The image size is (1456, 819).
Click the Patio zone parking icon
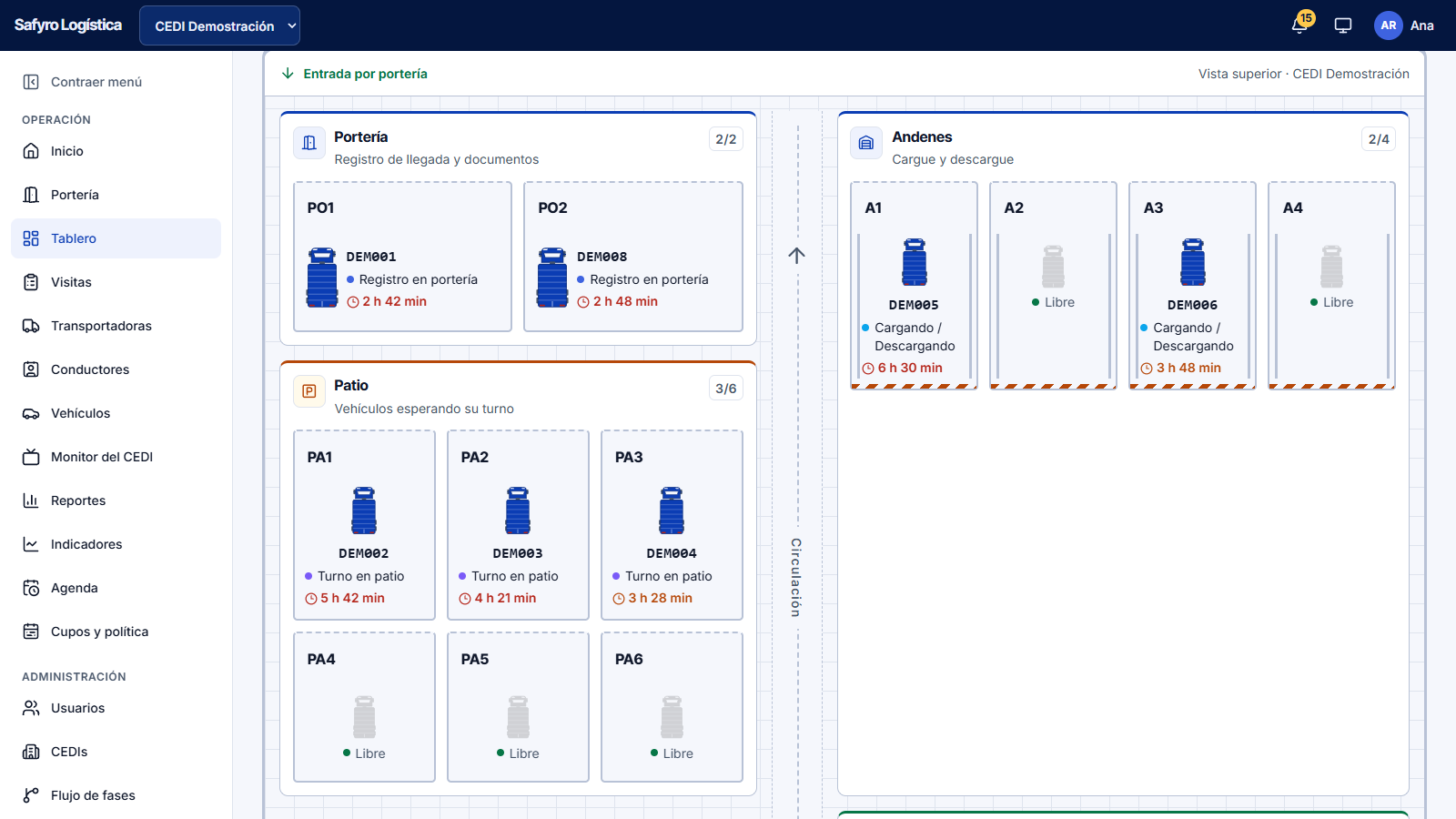pos(309,391)
